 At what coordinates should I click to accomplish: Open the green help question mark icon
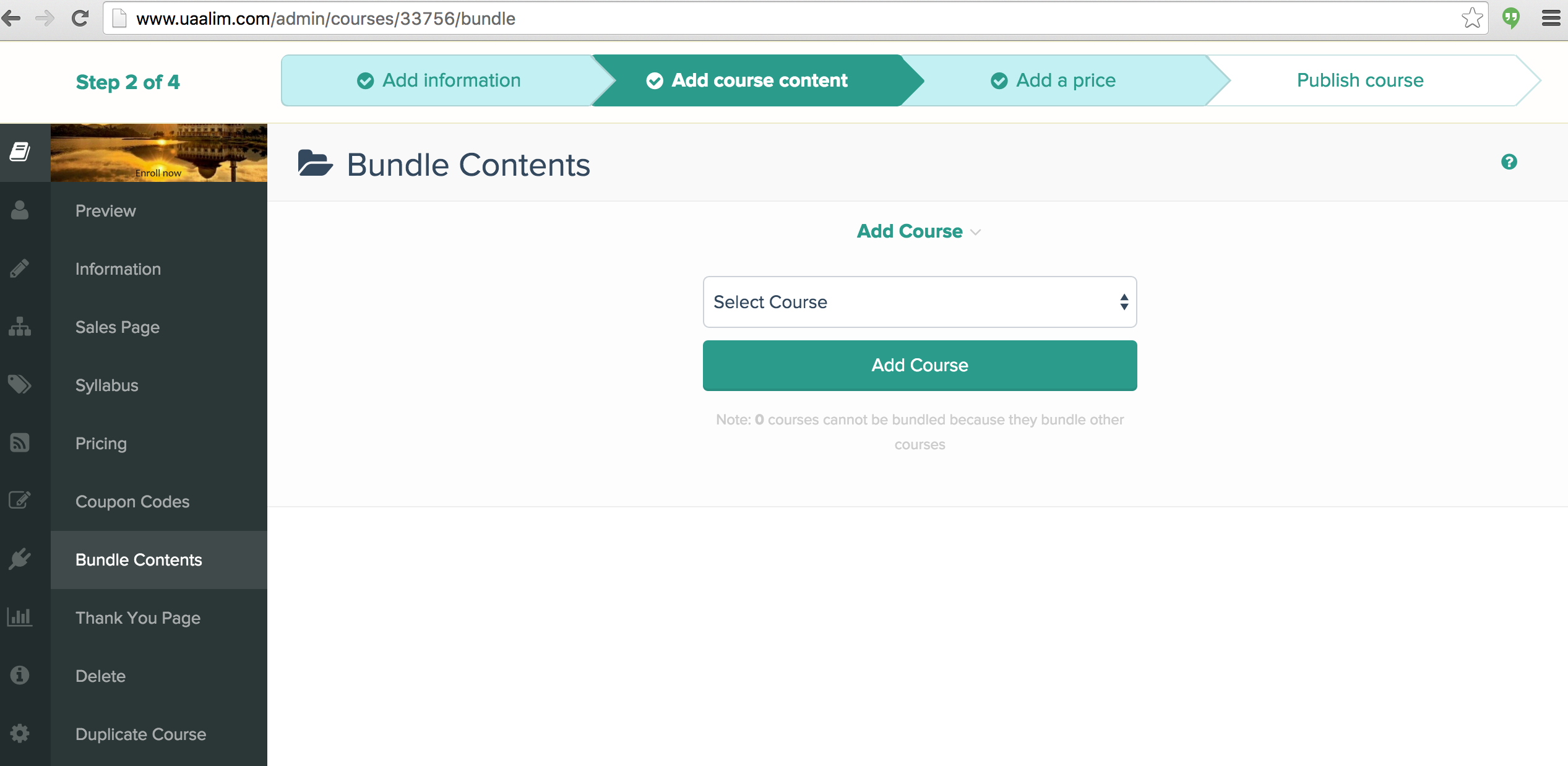(x=1509, y=162)
